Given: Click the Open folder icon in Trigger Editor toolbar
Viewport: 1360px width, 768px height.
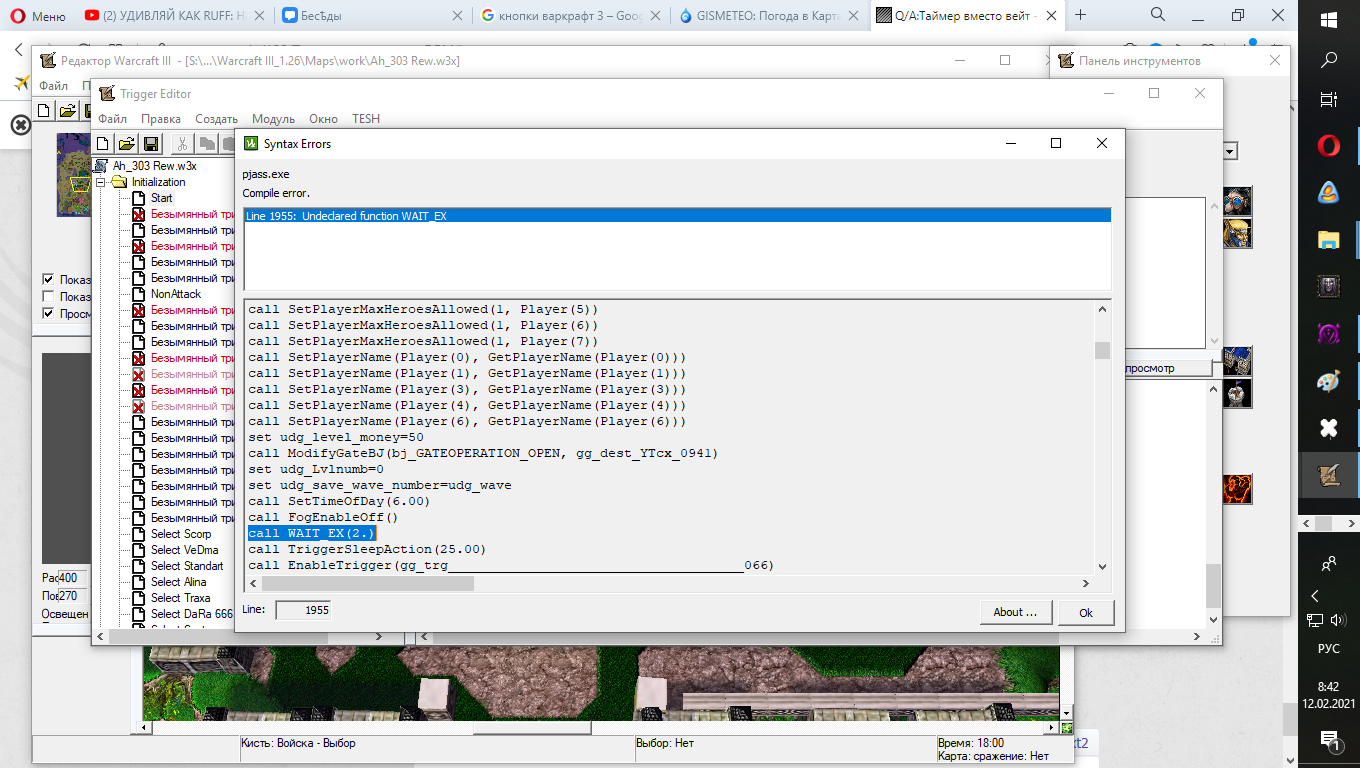Looking at the screenshot, I should pyautogui.click(x=126, y=144).
